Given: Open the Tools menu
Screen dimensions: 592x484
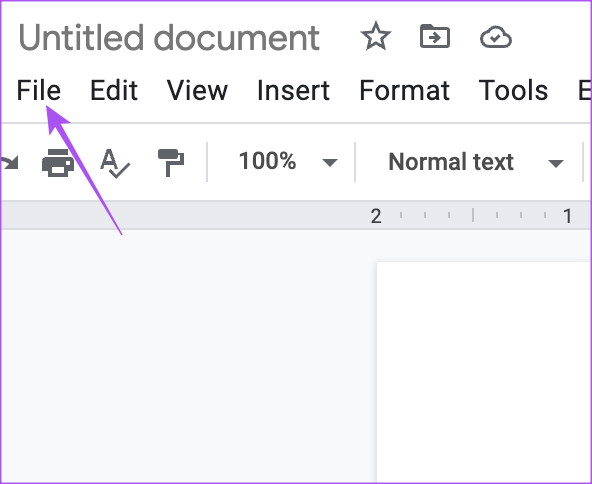Looking at the screenshot, I should coord(513,91).
